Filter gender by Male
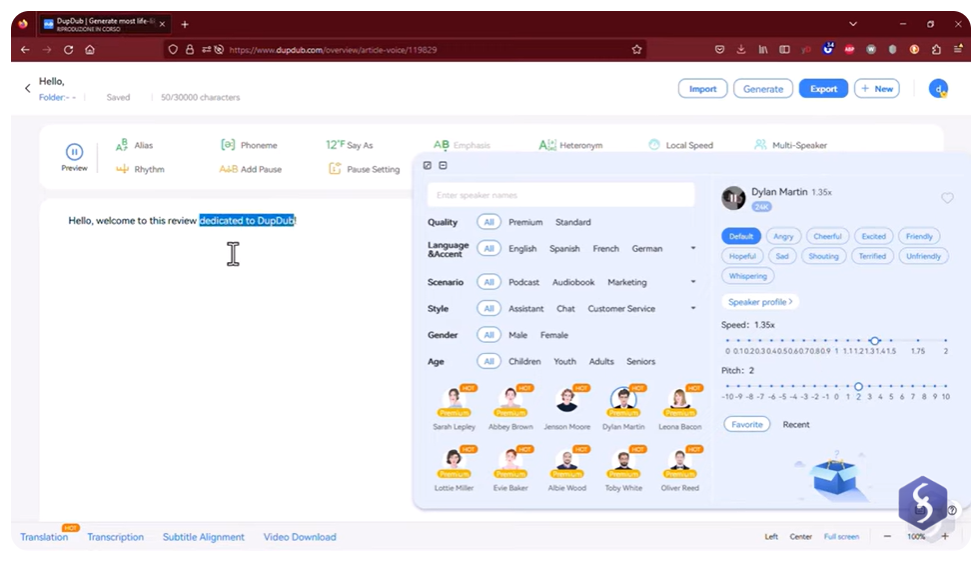The image size is (973, 562). tap(518, 335)
